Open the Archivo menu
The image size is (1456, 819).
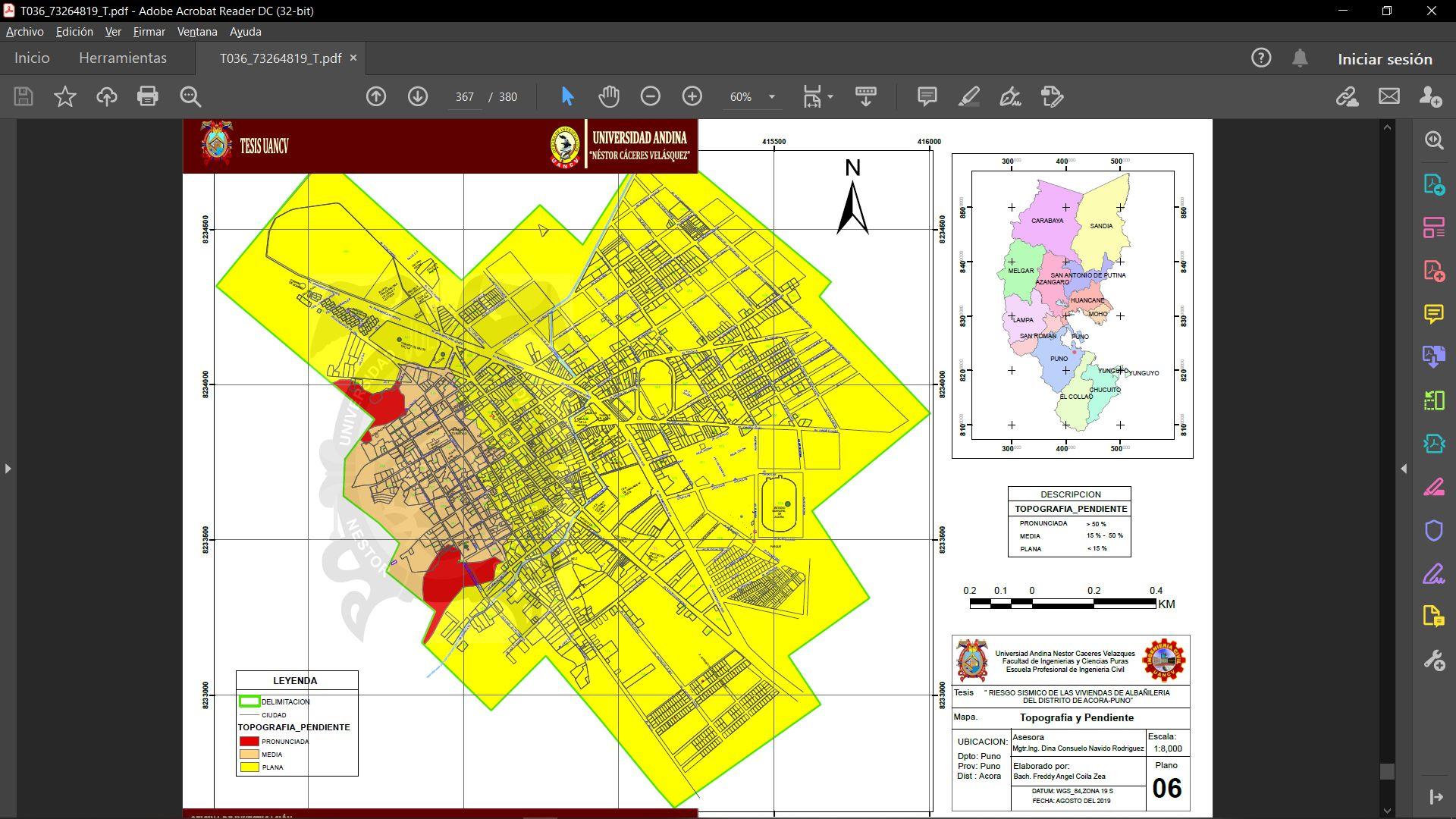coord(25,32)
